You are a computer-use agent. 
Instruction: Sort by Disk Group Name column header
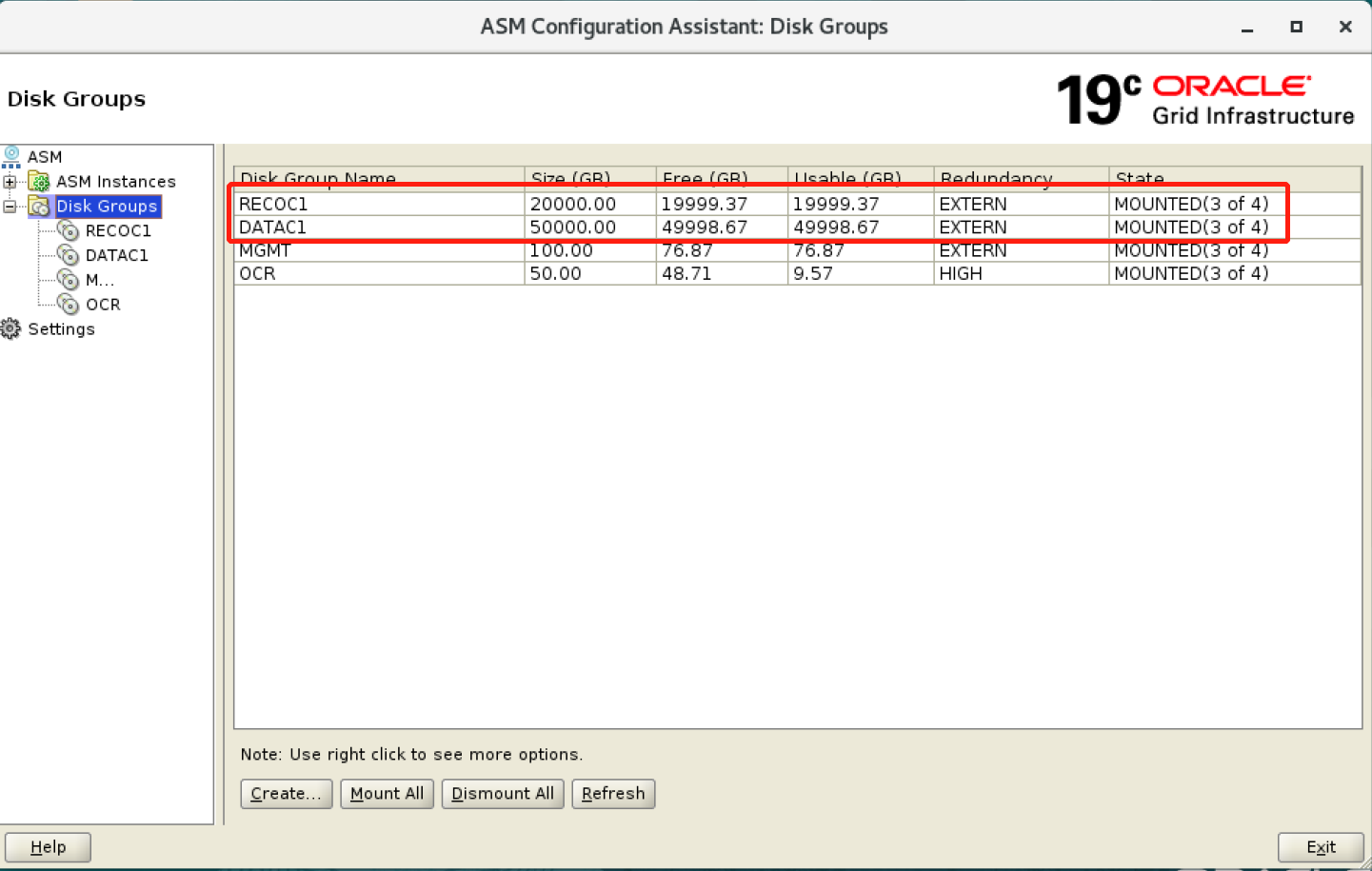(379, 179)
